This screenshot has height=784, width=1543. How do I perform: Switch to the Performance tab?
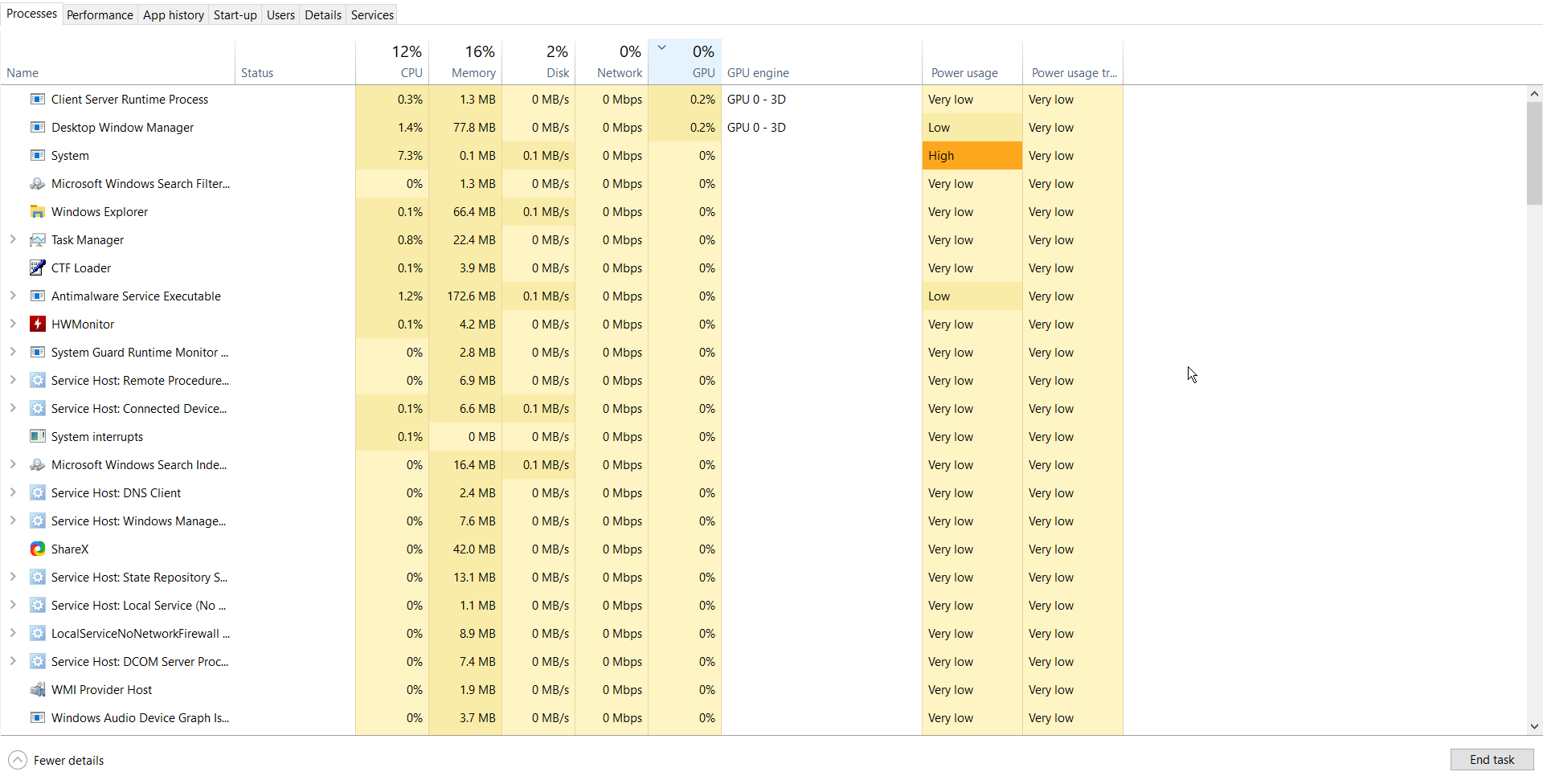coord(100,15)
